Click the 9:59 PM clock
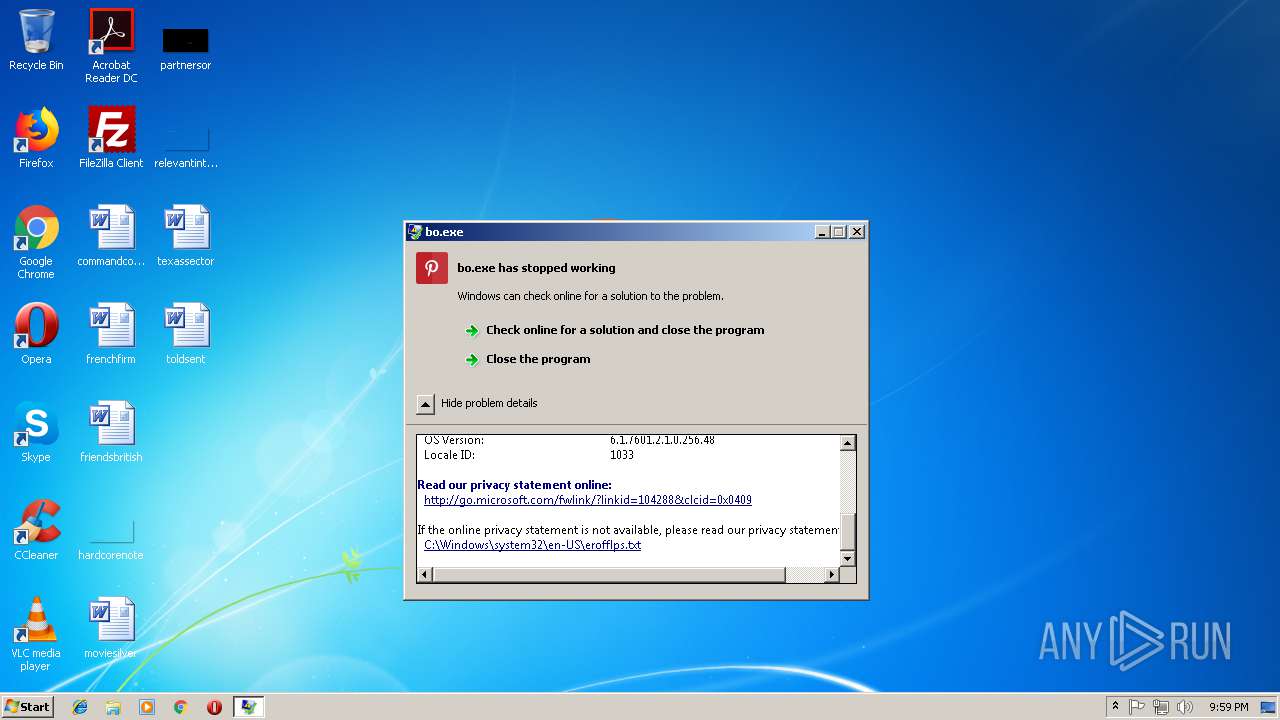 (x=1228, y=707)
